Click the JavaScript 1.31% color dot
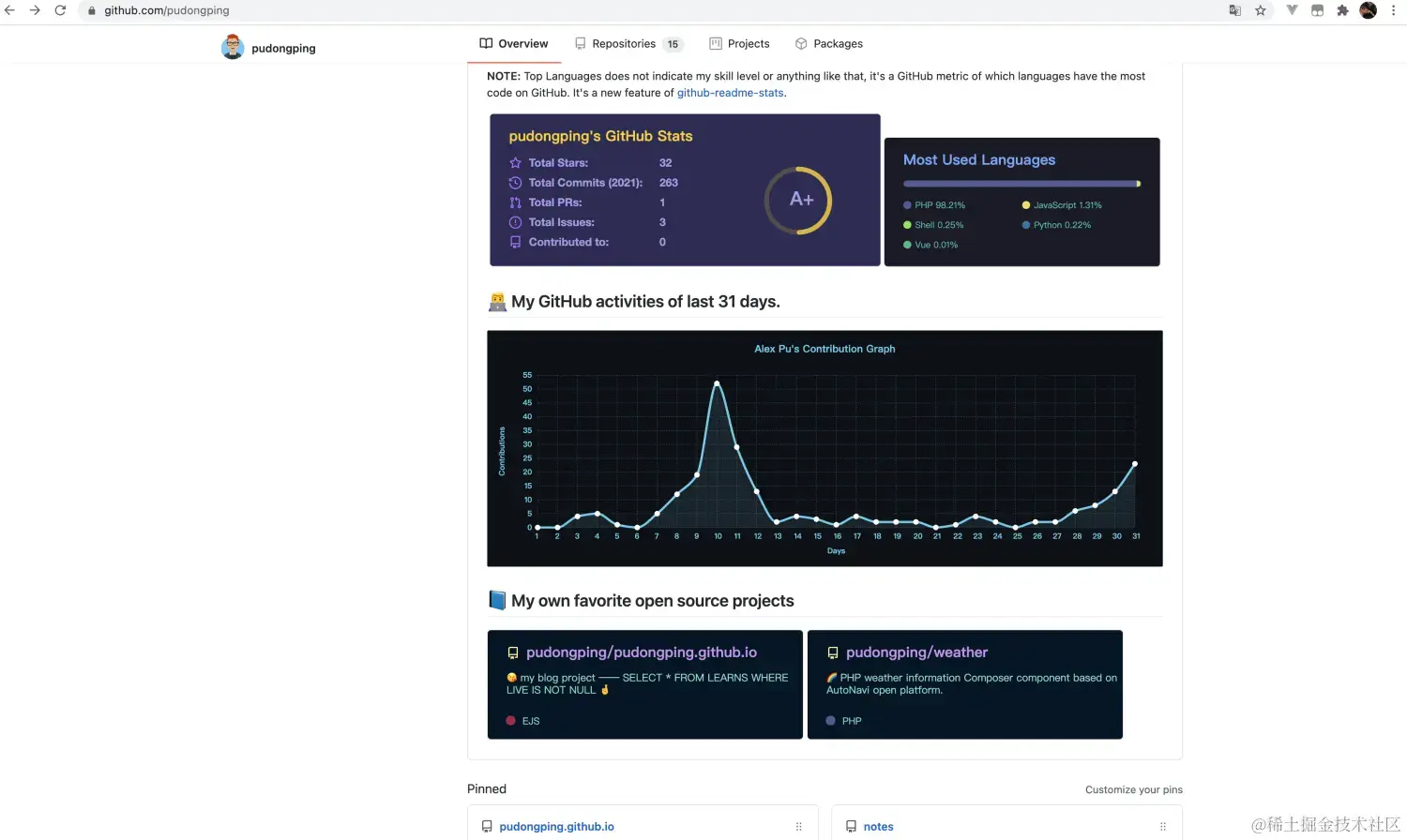The image size is (1407, 840). click(x=1026, y=205)
